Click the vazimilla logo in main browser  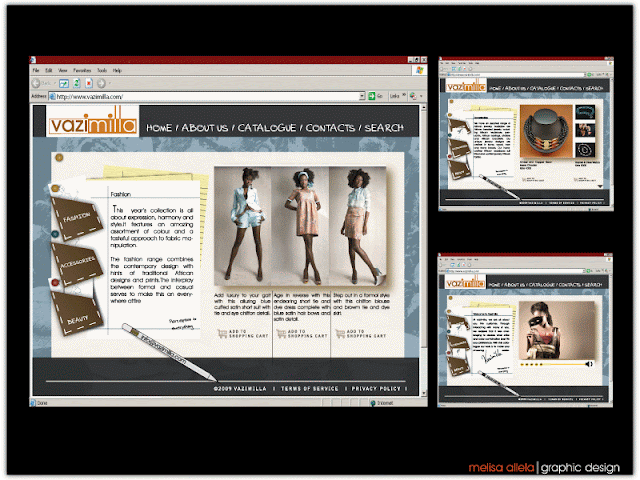tap(92, 121)
